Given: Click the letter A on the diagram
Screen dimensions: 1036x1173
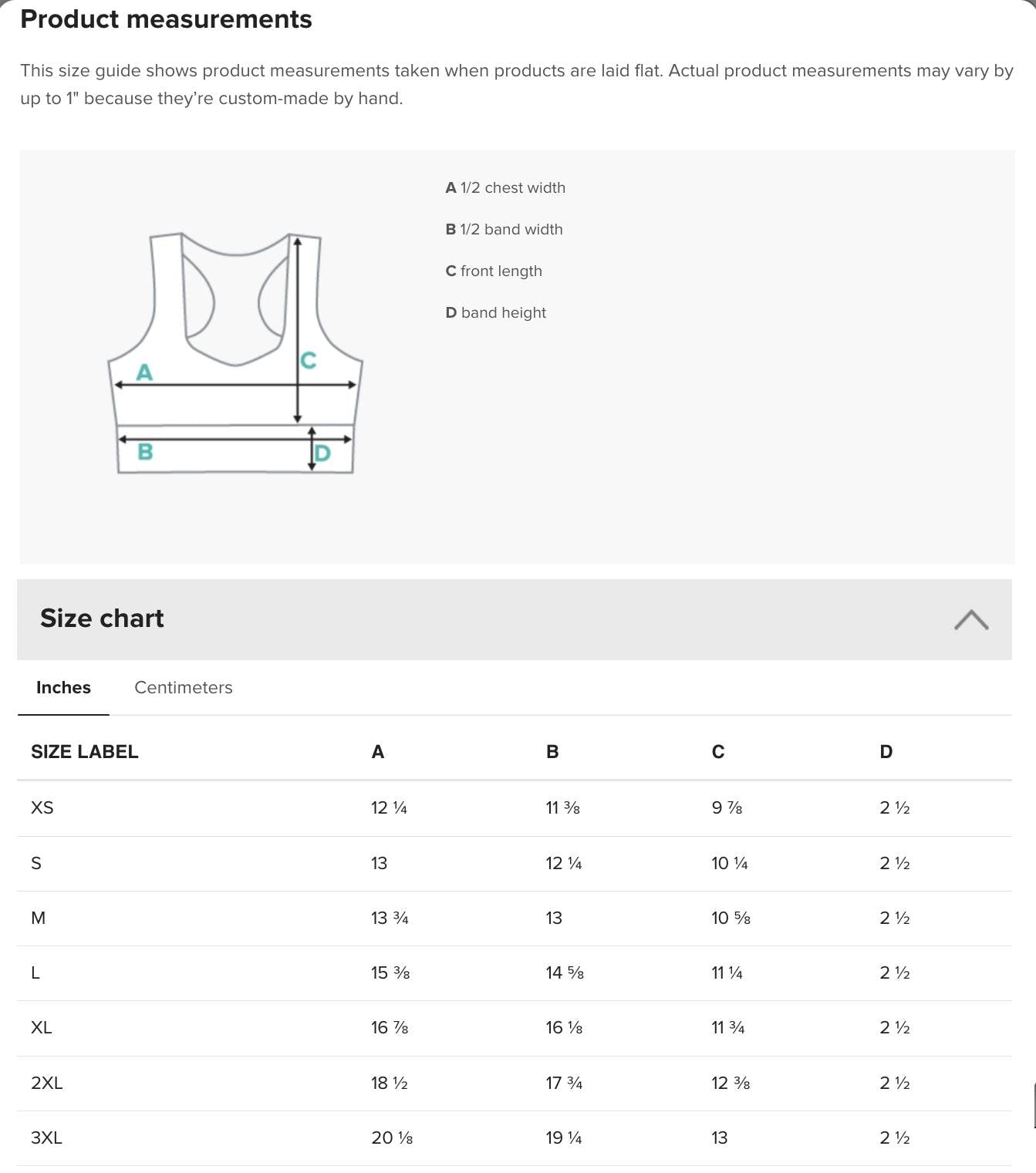Looking at the screenshot, I should point(143,373).
